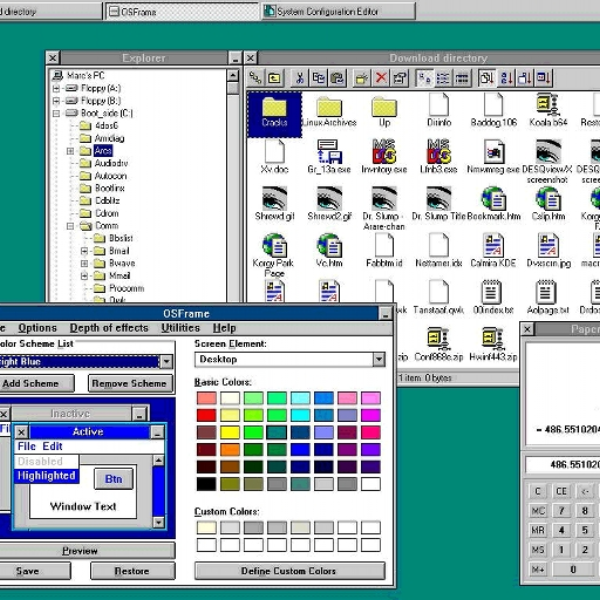600x600 pixels.
Task: Pick the pale yellow first custom color swatch
Action: click(x=206, y=528)
